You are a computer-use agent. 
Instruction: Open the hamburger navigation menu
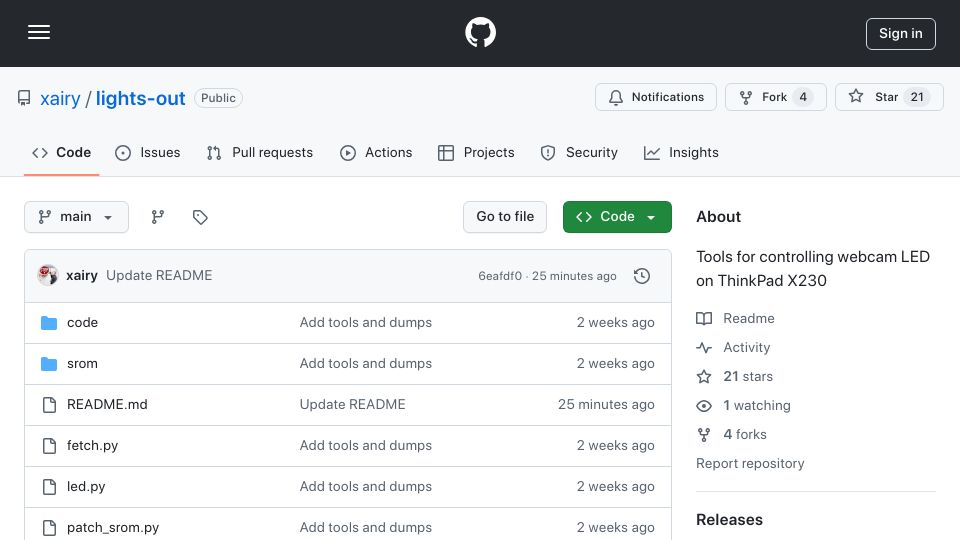coord(39,32)
